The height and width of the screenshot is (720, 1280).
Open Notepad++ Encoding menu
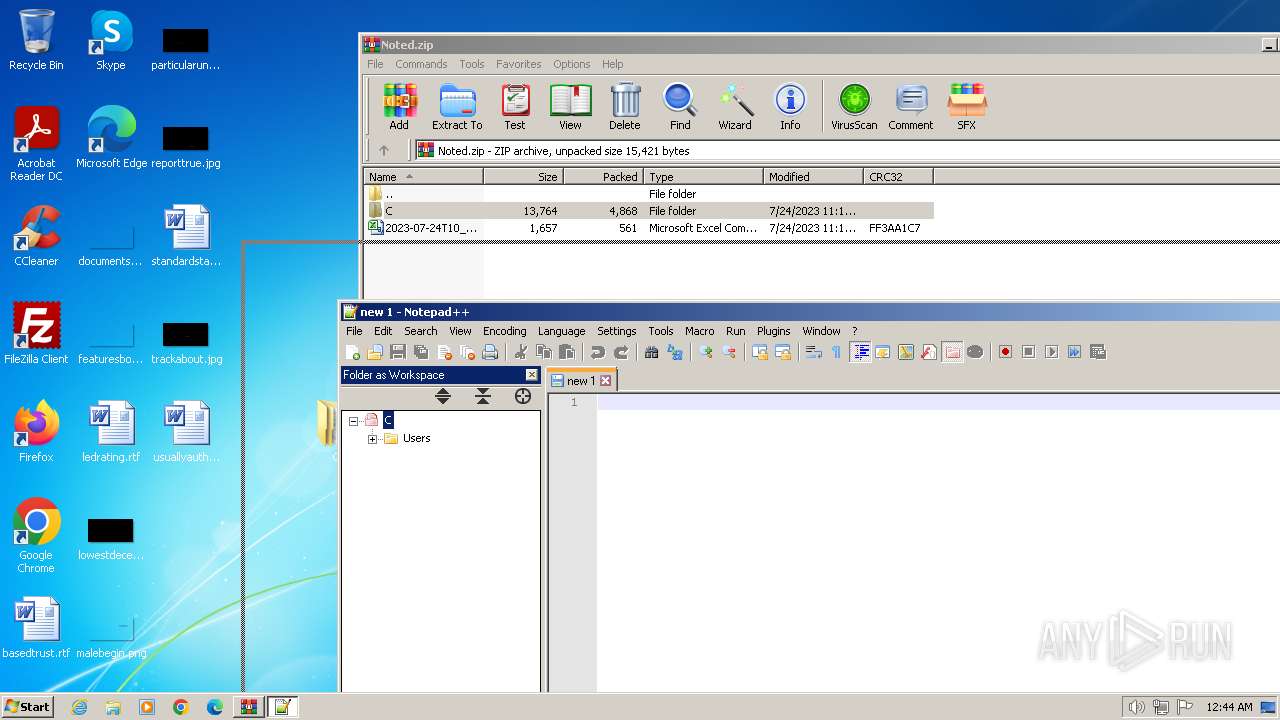pyautogui.click(x=504, y=331)
